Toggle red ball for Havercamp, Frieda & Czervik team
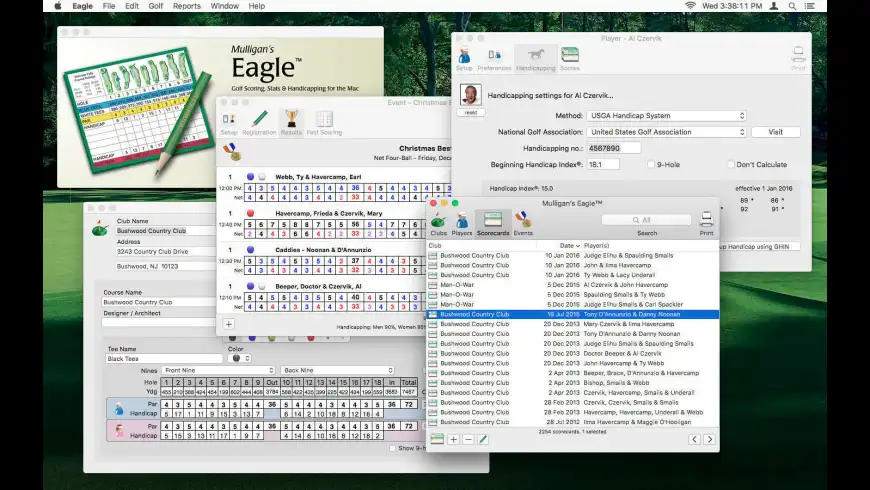This screenshot has height=490, width=870. pos(250,213)
